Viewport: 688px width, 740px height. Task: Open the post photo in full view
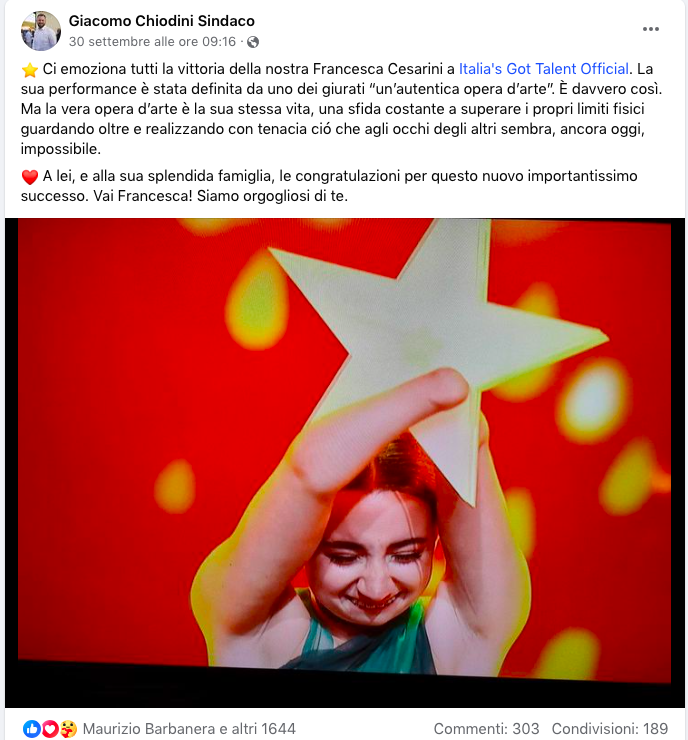click(344, 462)
